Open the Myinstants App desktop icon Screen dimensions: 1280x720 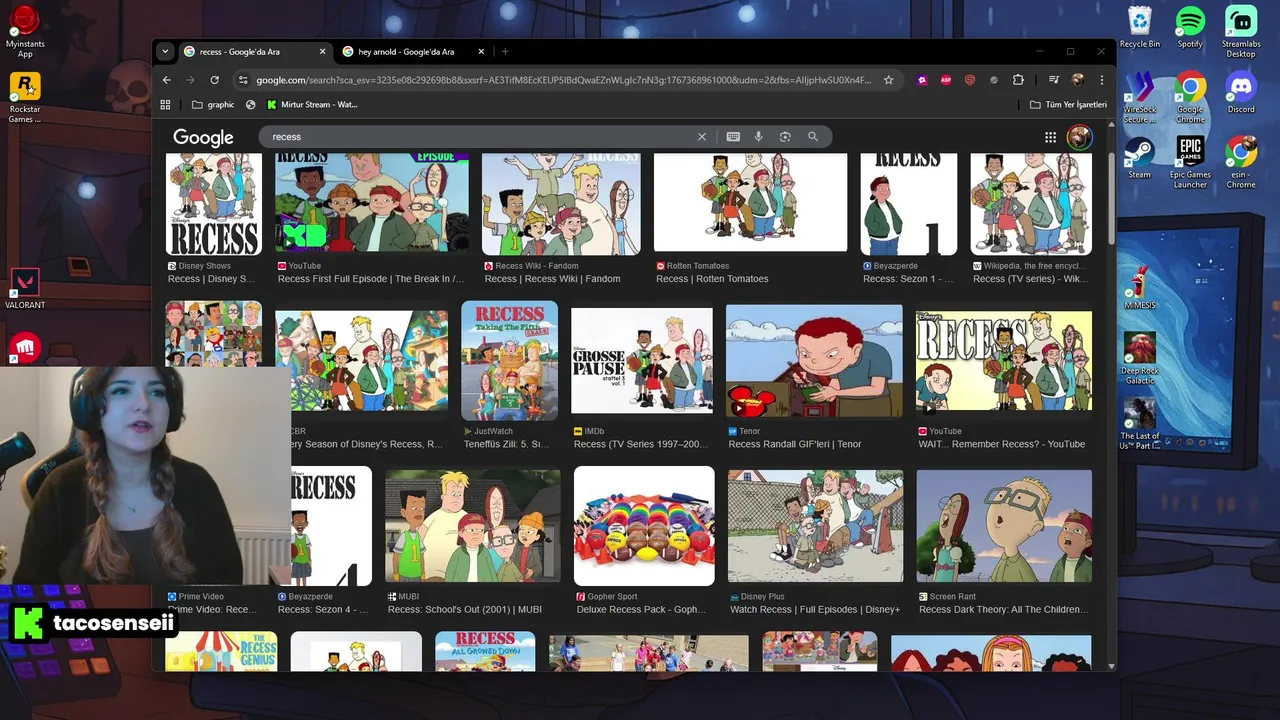click(25, 32)
